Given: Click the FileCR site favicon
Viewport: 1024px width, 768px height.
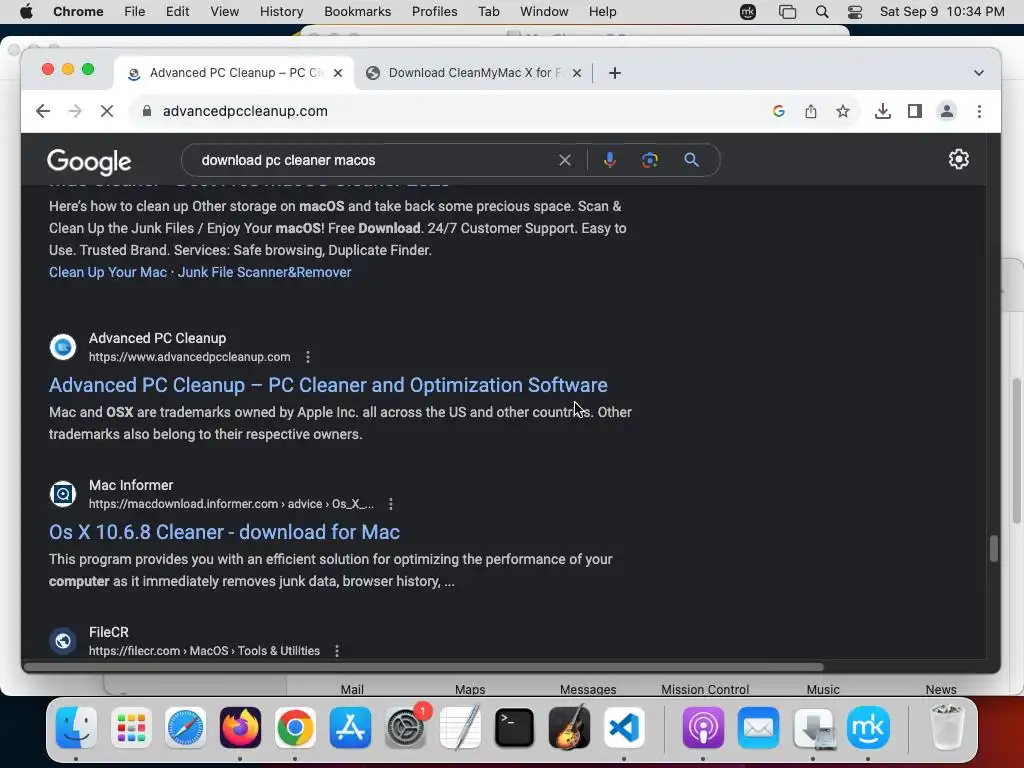Looking at the screenshot, I should point(63,641).
